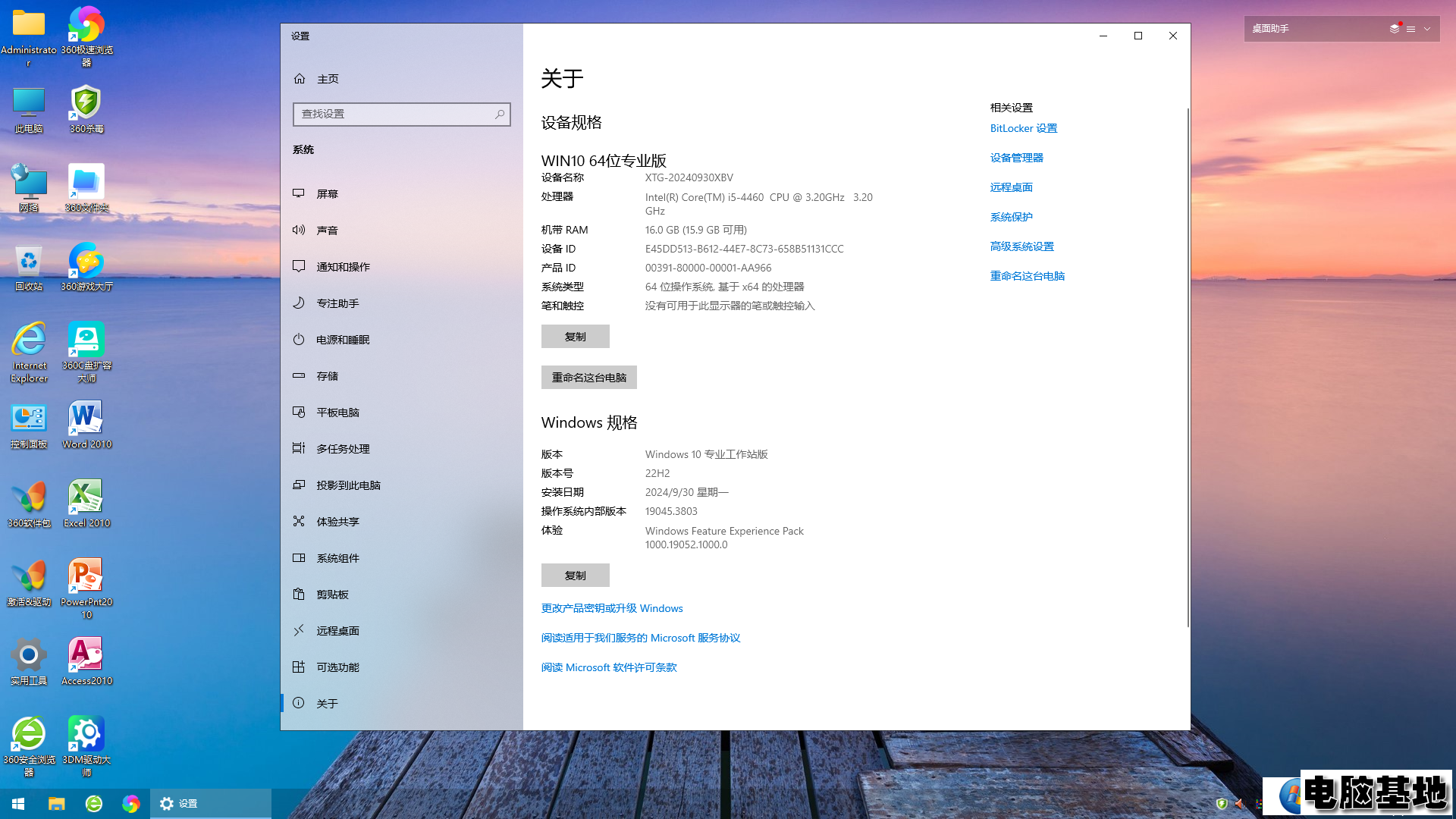Viewport: 1456px width, 819px height.
Task: Open 电源和睡眠 settings page
Action: coord(402,340)
